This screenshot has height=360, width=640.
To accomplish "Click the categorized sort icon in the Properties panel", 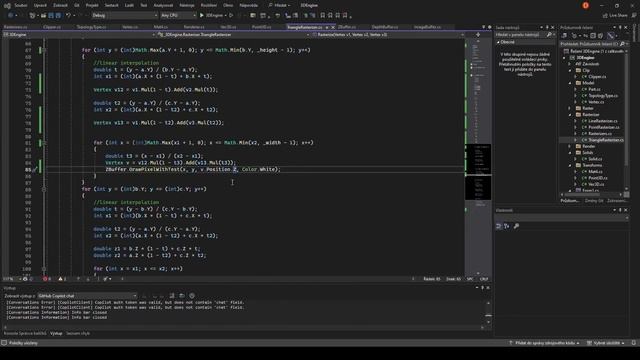I will point(499,226).
